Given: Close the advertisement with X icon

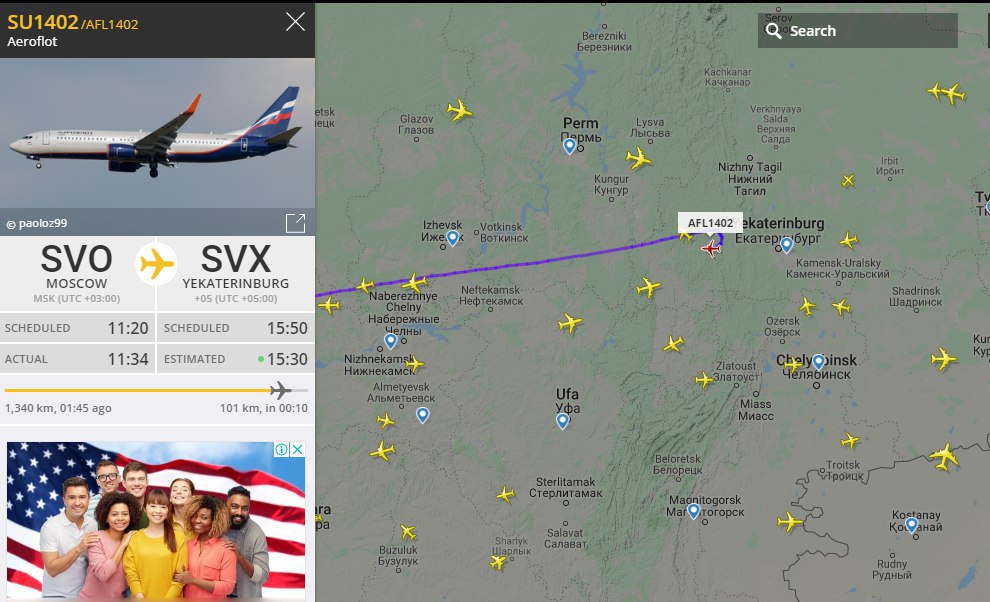Looking at the screenshot, I should [x=297, y=449].
